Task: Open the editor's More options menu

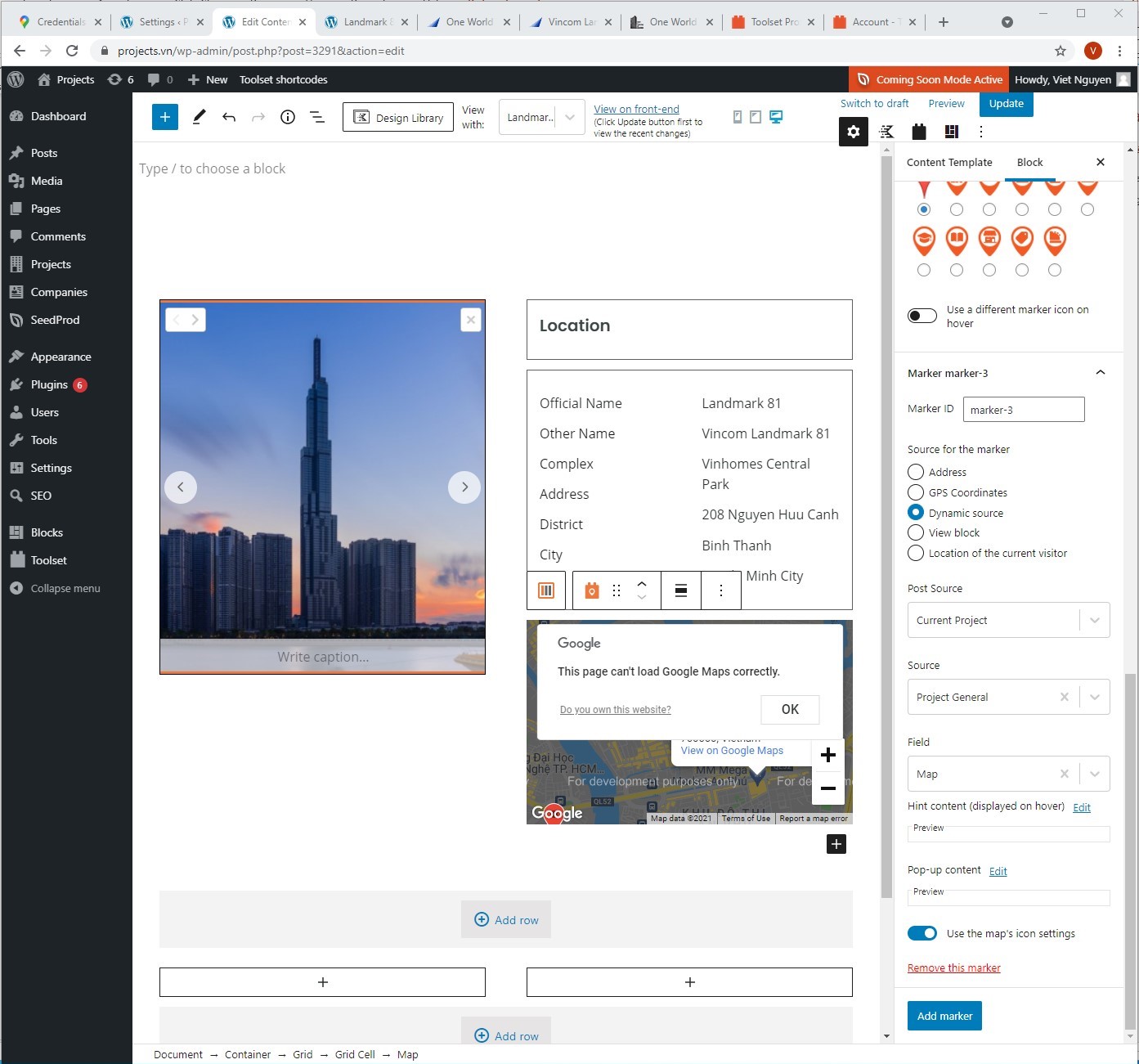Action: tap(981, 132)
